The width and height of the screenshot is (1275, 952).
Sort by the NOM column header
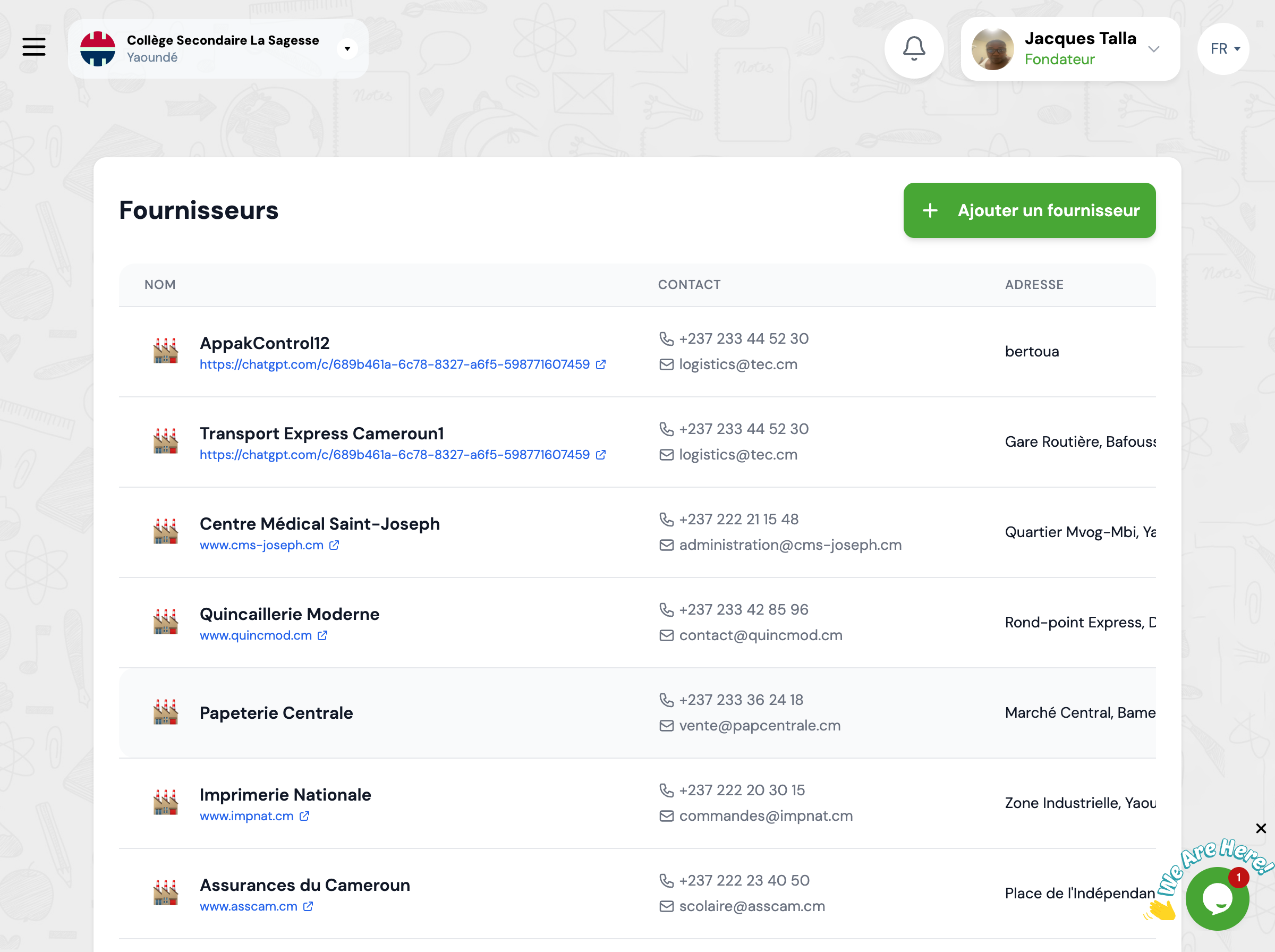159,284
